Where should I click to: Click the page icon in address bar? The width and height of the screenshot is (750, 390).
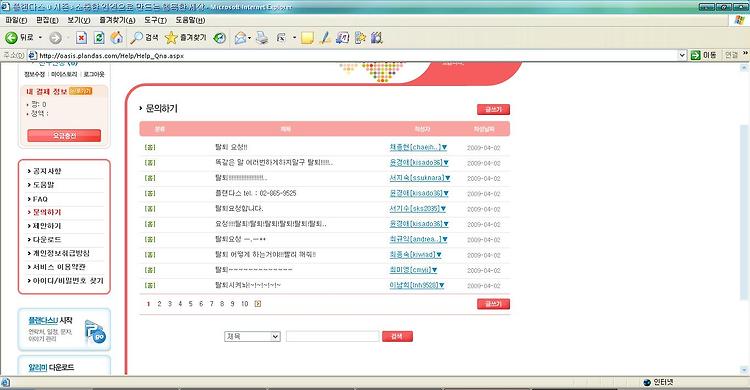33,56
